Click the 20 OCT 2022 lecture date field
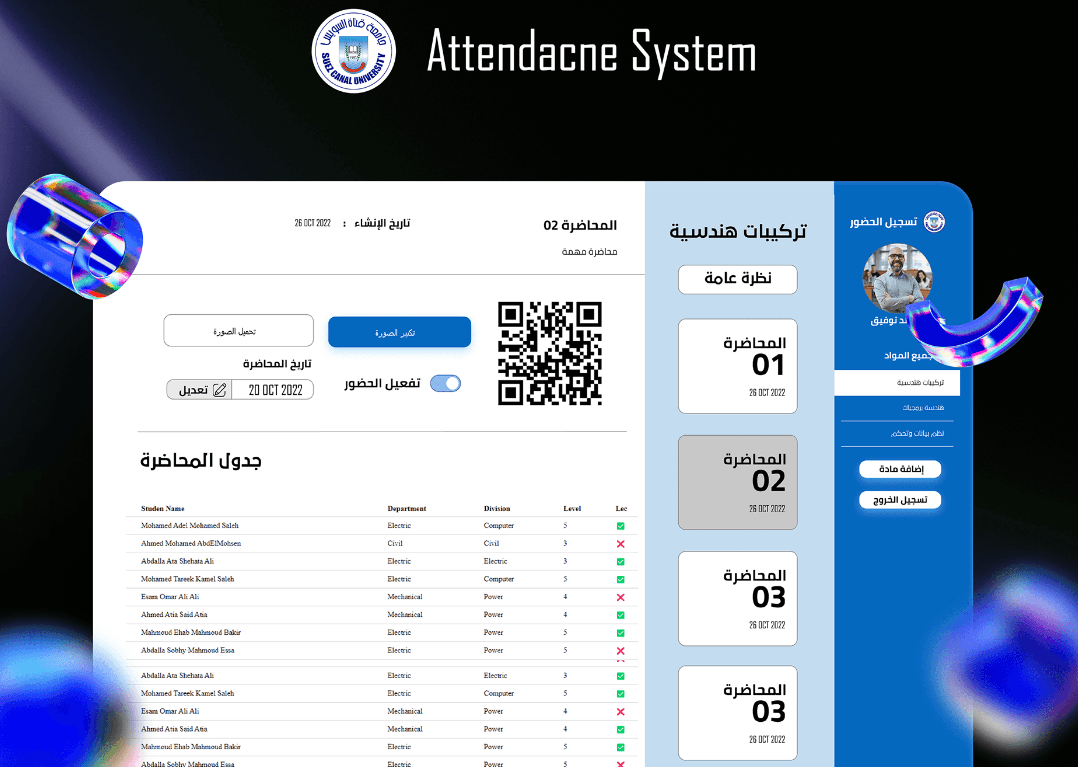 (275, 390)
